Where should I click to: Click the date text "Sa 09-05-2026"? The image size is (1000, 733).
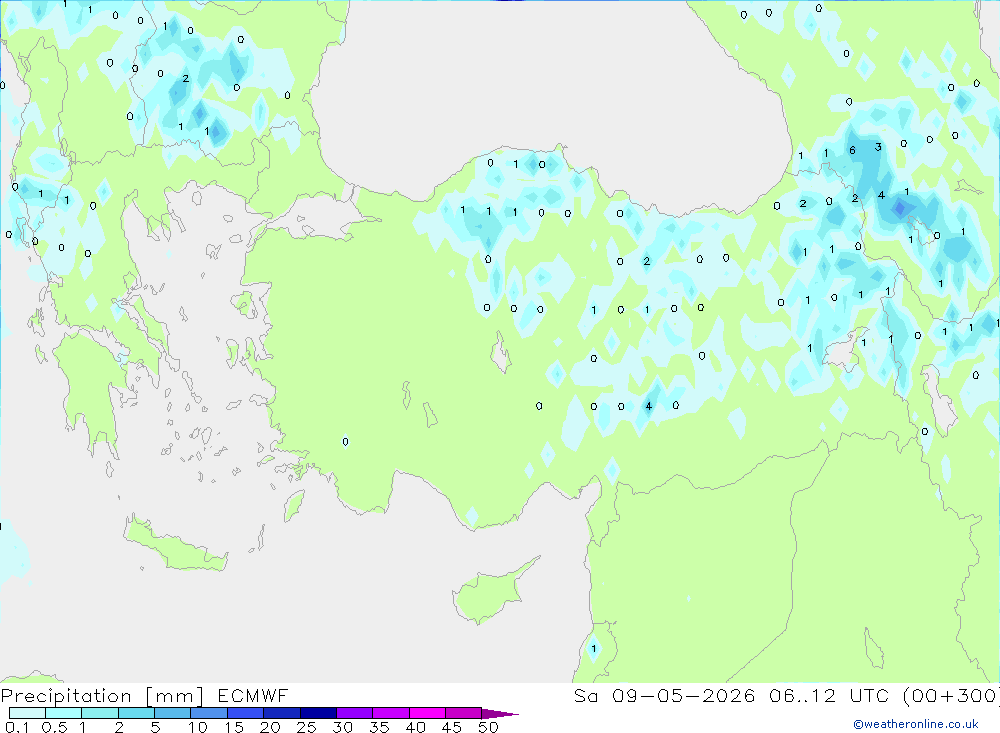(x=664, y=696)
